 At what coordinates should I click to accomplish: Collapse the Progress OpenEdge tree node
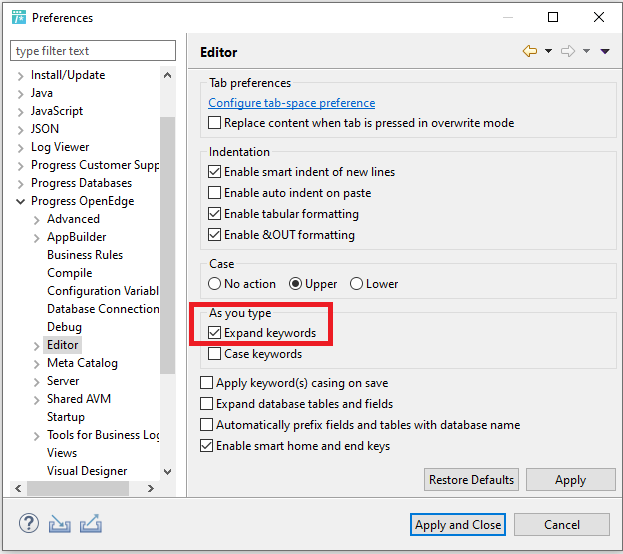click(21, 201)
